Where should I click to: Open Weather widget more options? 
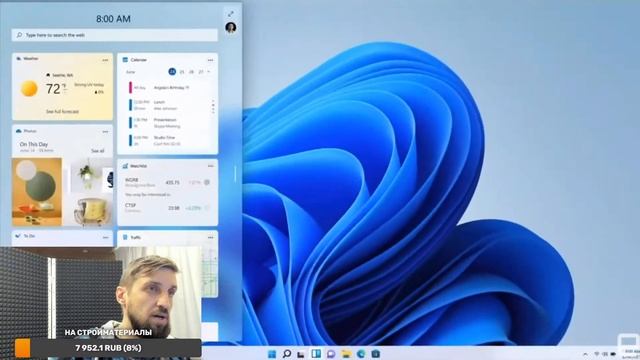click(x=105, y=60)
